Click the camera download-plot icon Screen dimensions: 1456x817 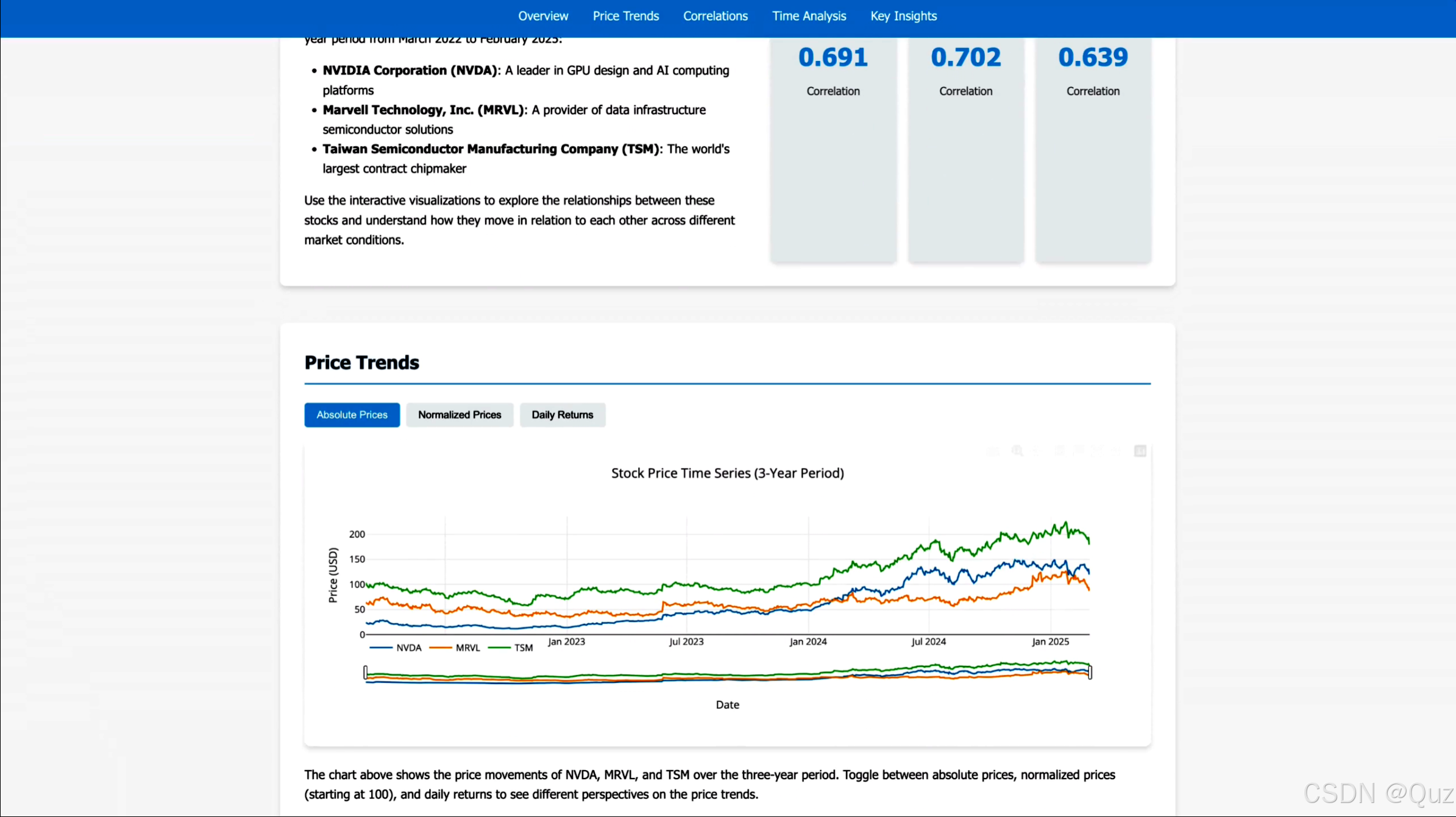993,451
